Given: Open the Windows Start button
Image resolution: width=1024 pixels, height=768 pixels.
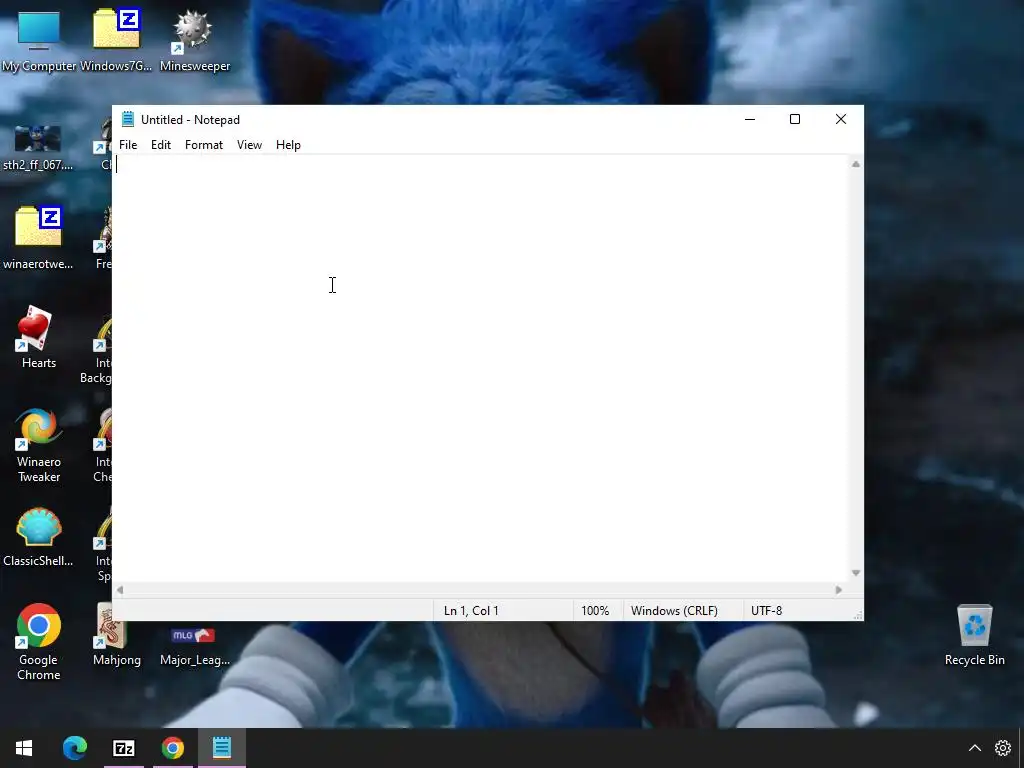Looking at the screenshot, I should pyautogui.click(x=24, y=748).
